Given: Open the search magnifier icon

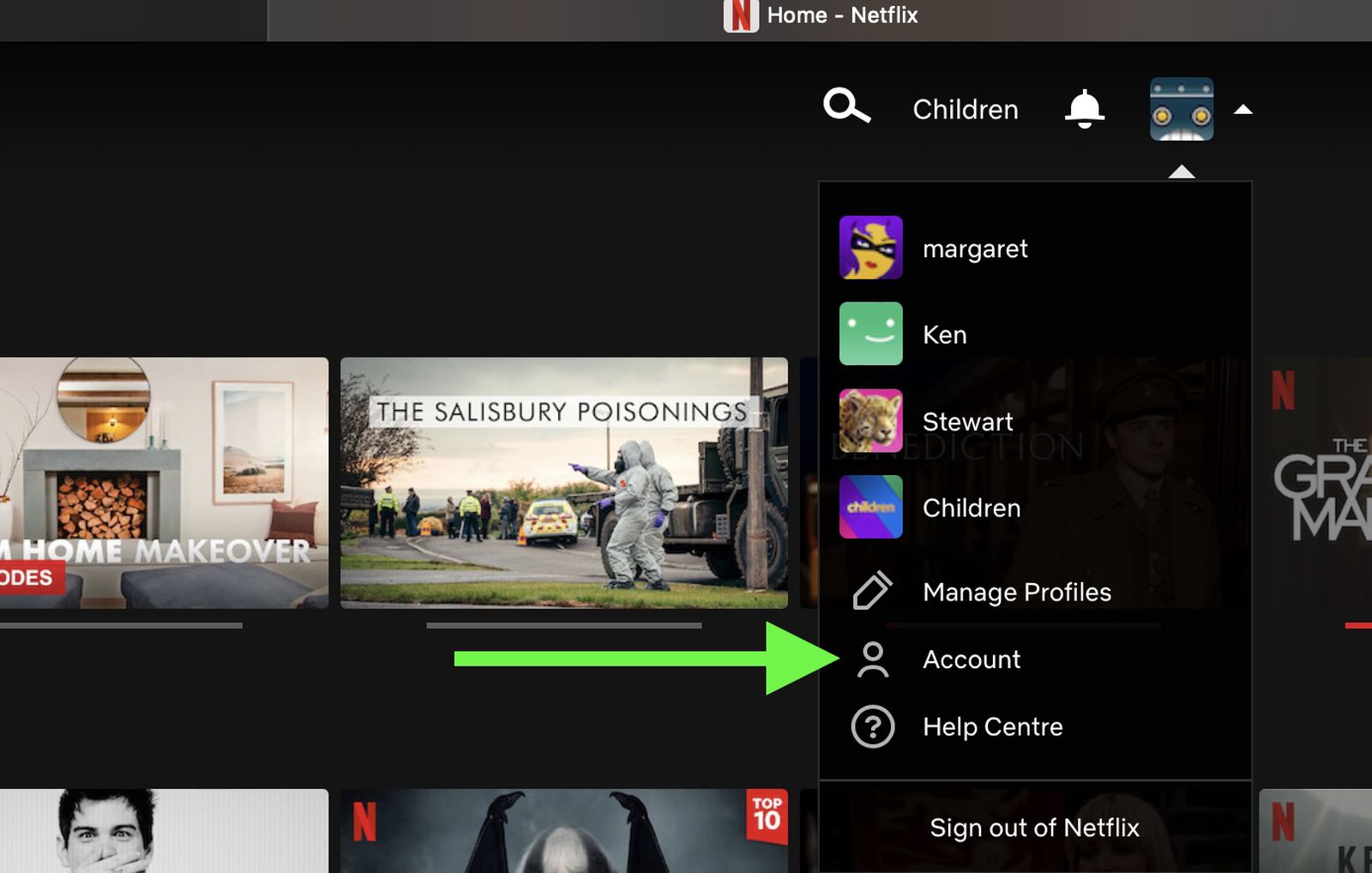Looking at the screenshot, I should pos(845,107).
